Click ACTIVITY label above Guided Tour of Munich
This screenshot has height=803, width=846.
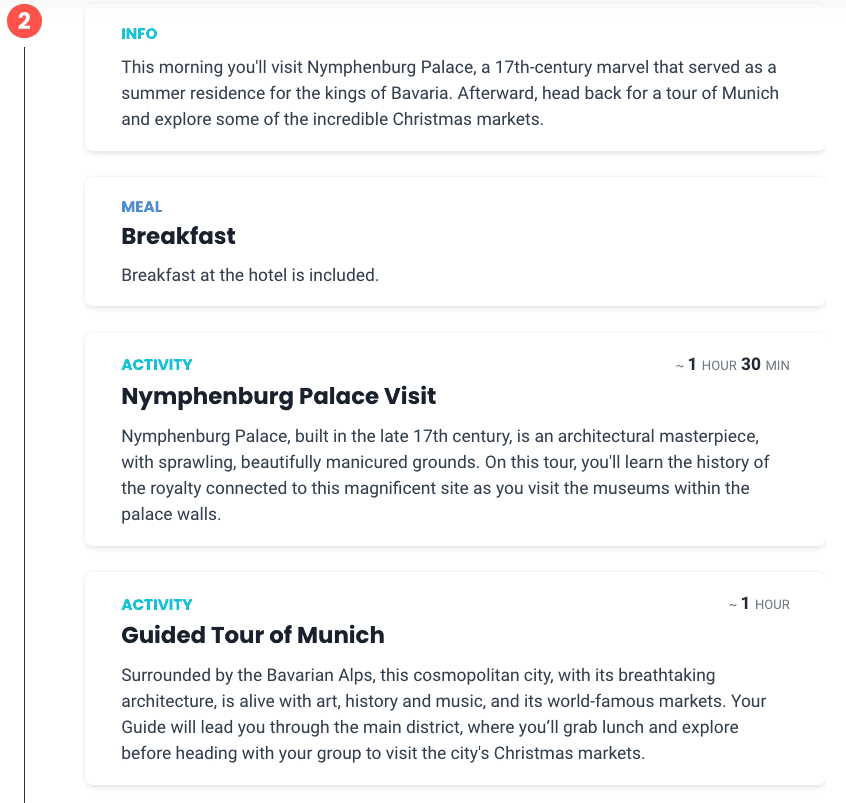tap(156, 604)
